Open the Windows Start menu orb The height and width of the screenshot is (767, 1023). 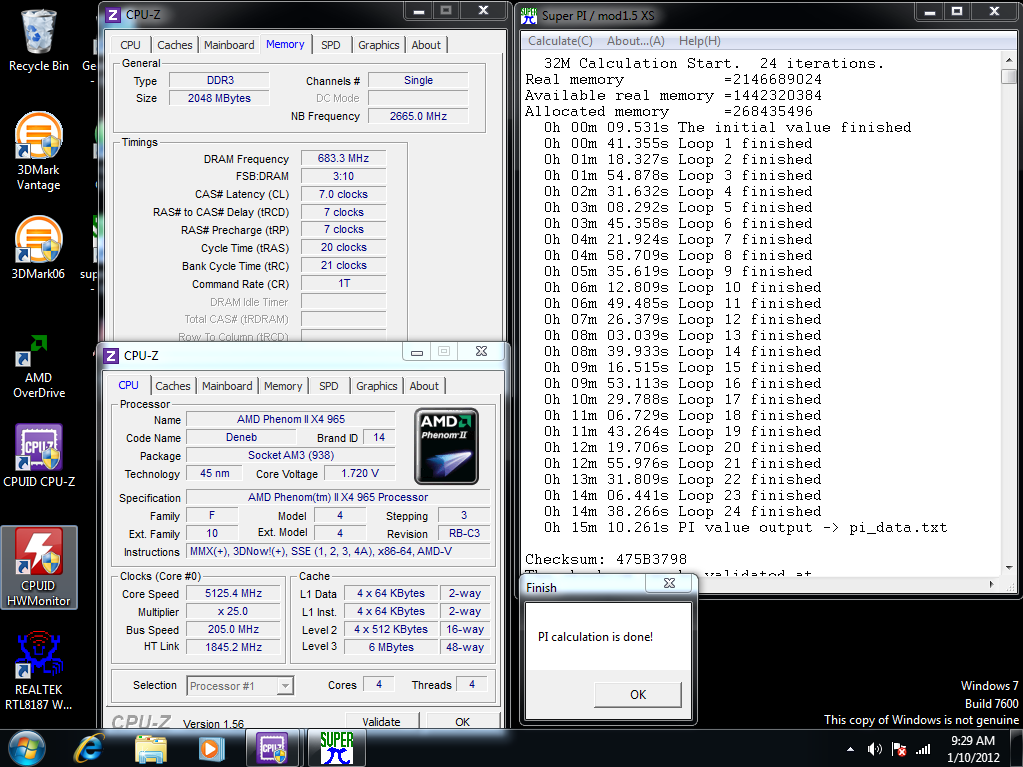27,749
